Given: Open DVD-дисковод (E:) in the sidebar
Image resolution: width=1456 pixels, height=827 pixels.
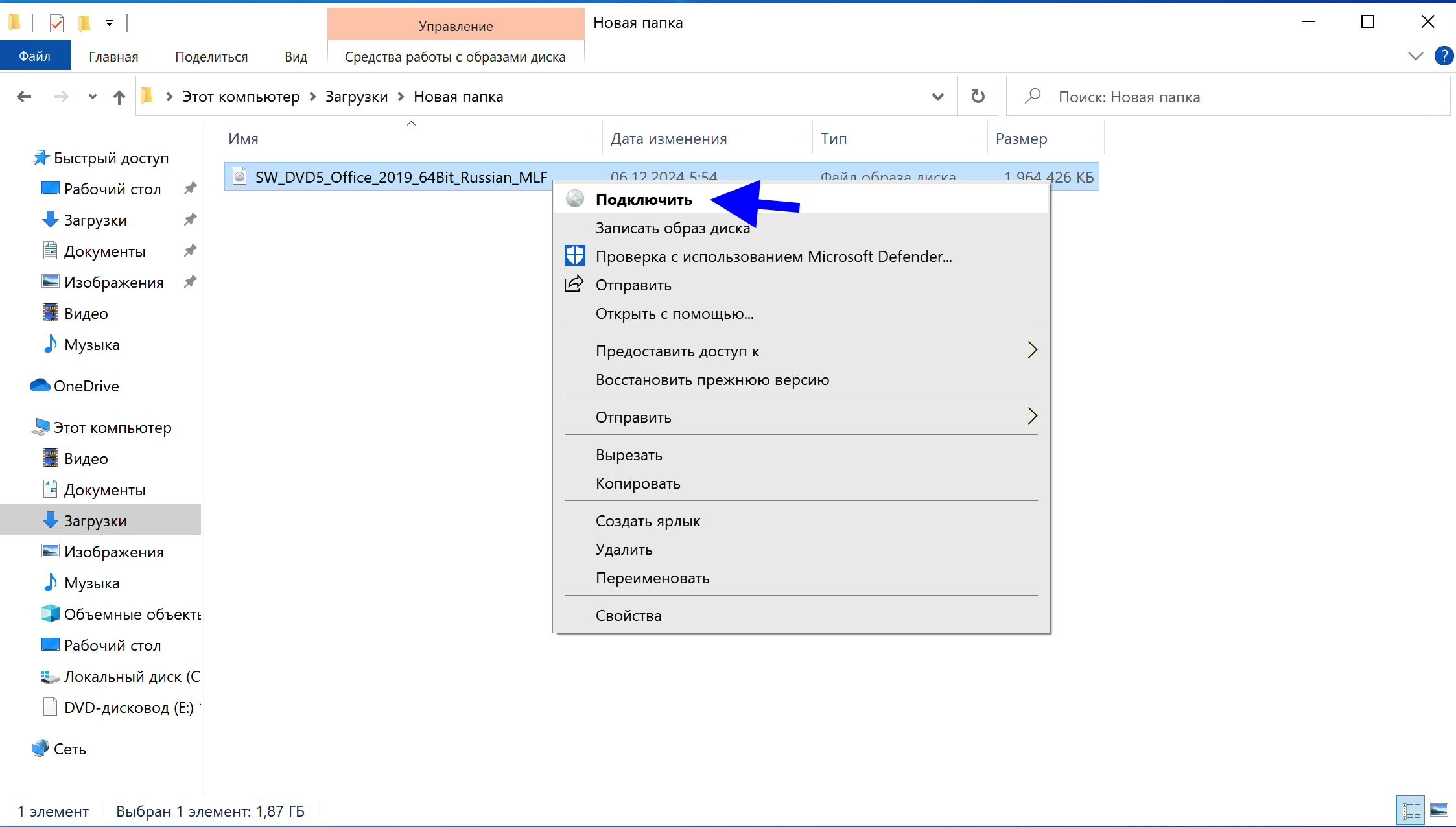Looking at the screenshot, I should coord(128,707).
